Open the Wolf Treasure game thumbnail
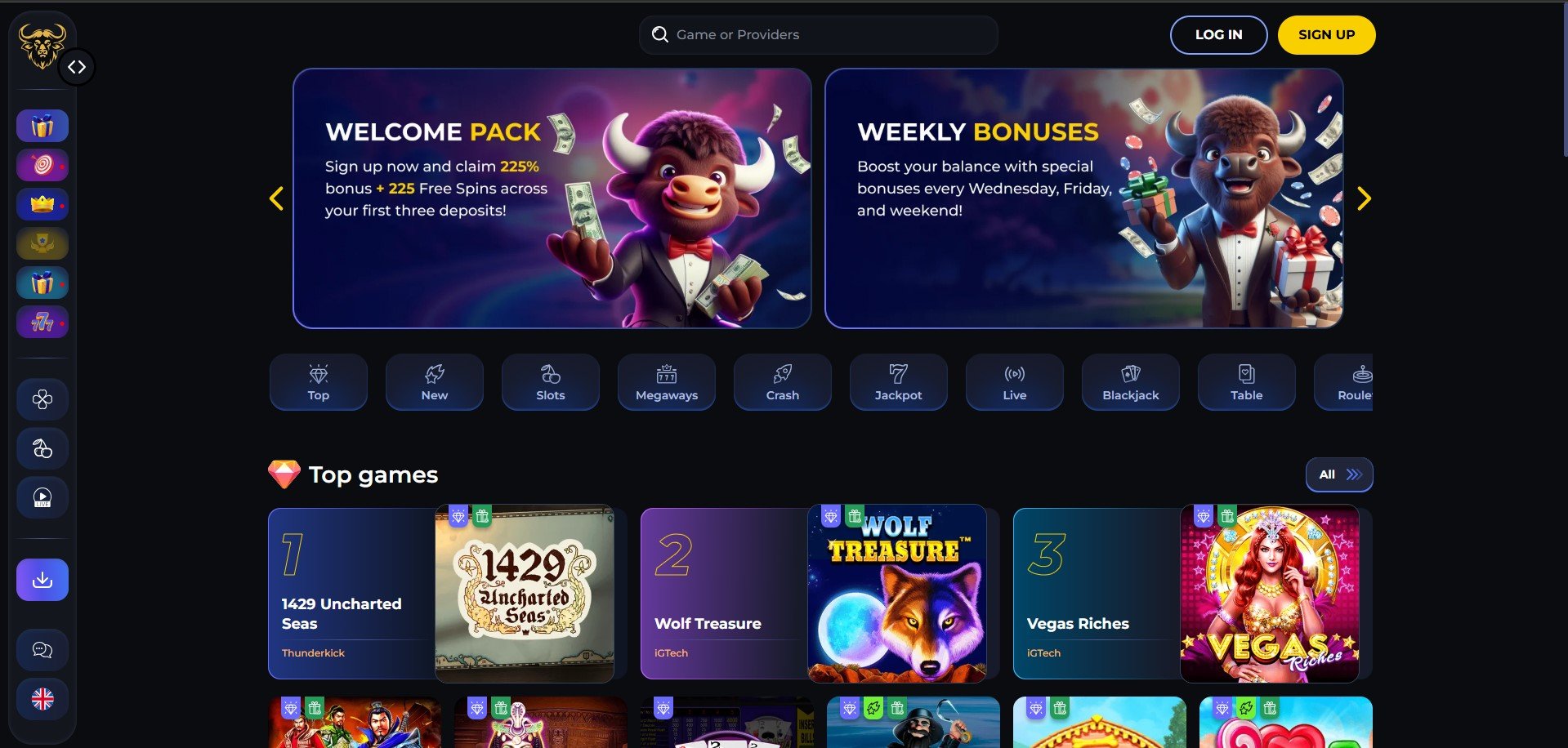This screenshot has height=748, width=1568. coord(897,594)
